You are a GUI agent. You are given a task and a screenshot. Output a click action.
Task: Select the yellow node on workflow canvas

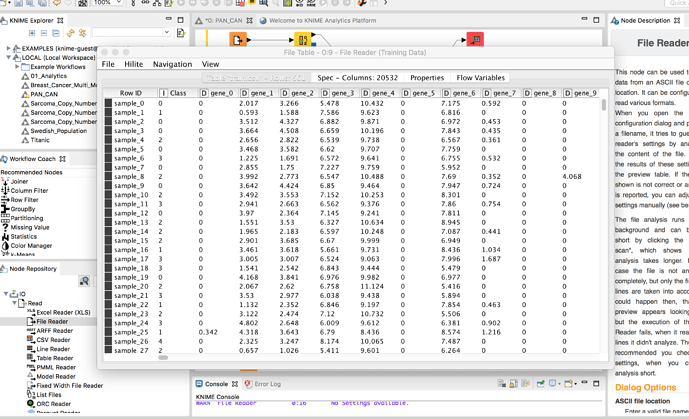[x=302, y=40]
